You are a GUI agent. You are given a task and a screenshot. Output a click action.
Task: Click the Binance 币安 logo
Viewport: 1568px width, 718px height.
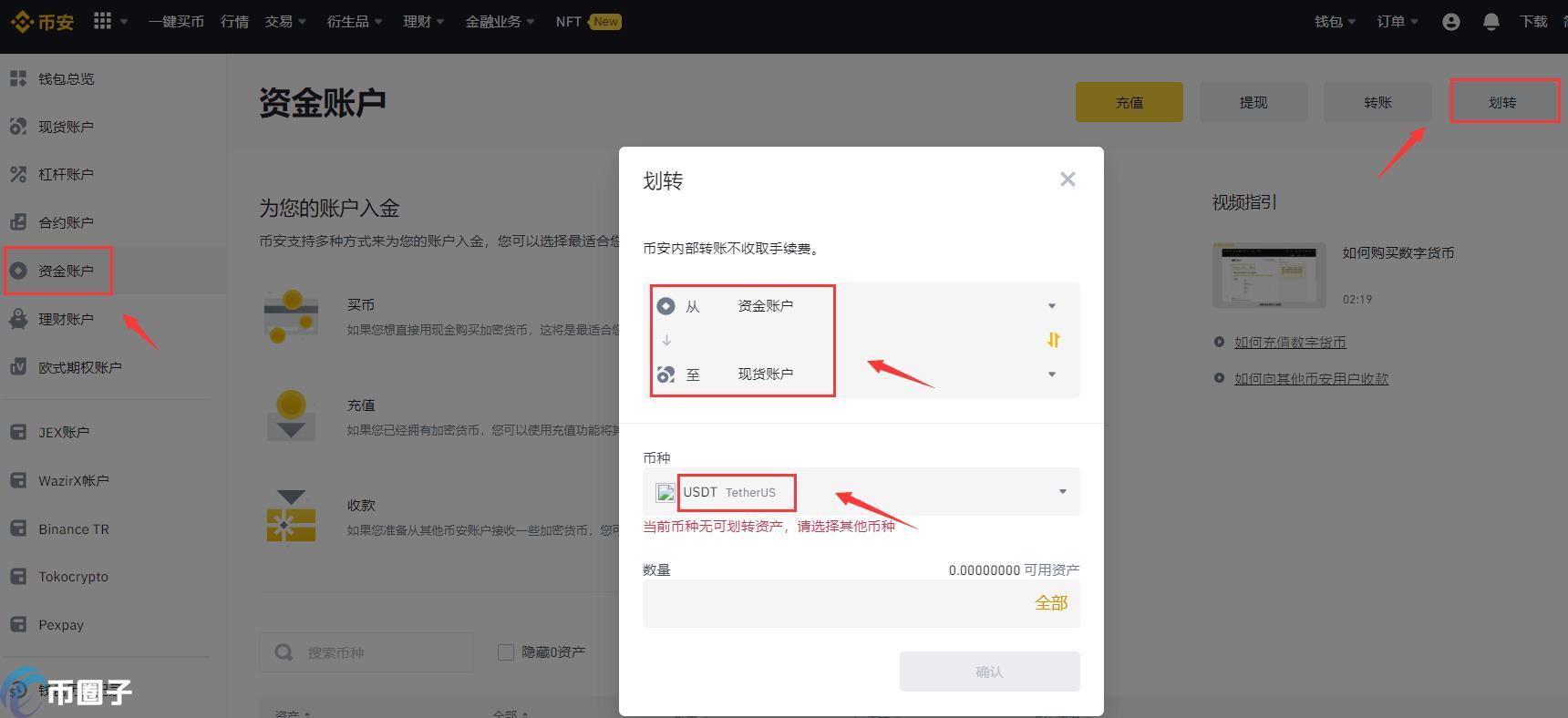click(42, 21)
